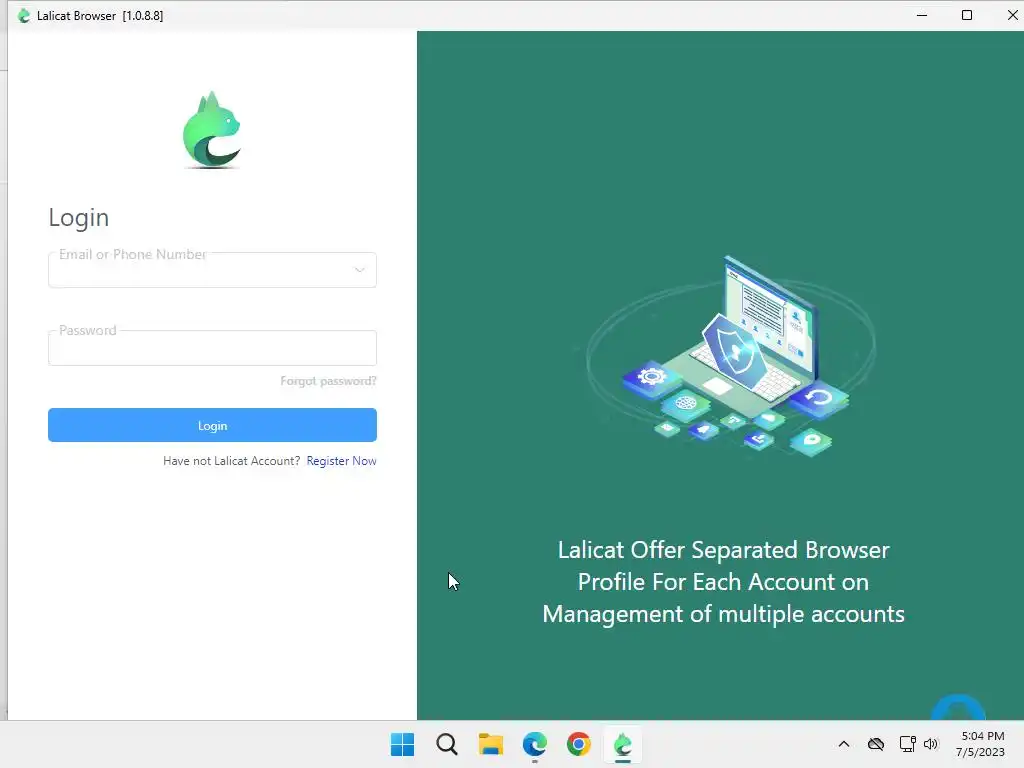Launch Google Chrome from the taskbar
The height and width of the screenshot is (768, 1024).
point(579,744)
